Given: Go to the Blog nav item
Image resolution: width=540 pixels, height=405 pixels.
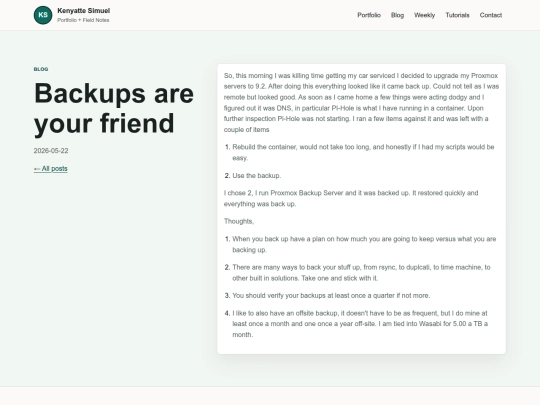Looking at the screenshot, I should (x=397, y=15).
